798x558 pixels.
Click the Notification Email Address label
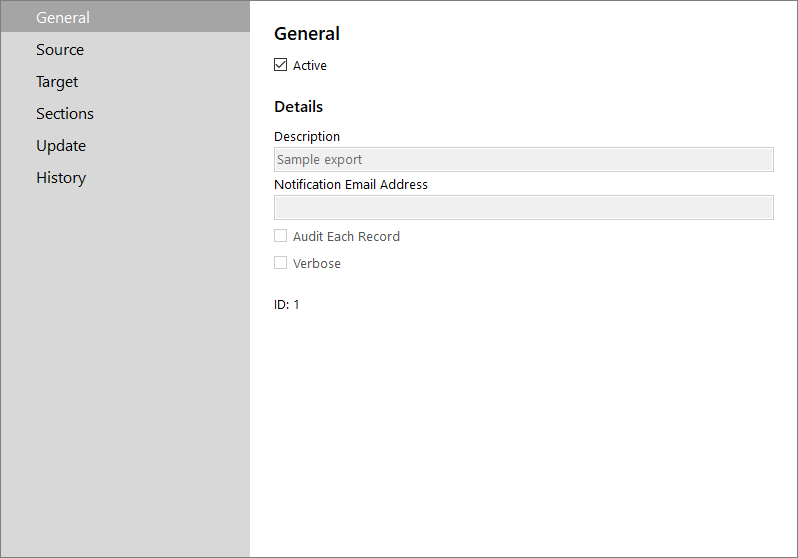(x=351, y=184)
